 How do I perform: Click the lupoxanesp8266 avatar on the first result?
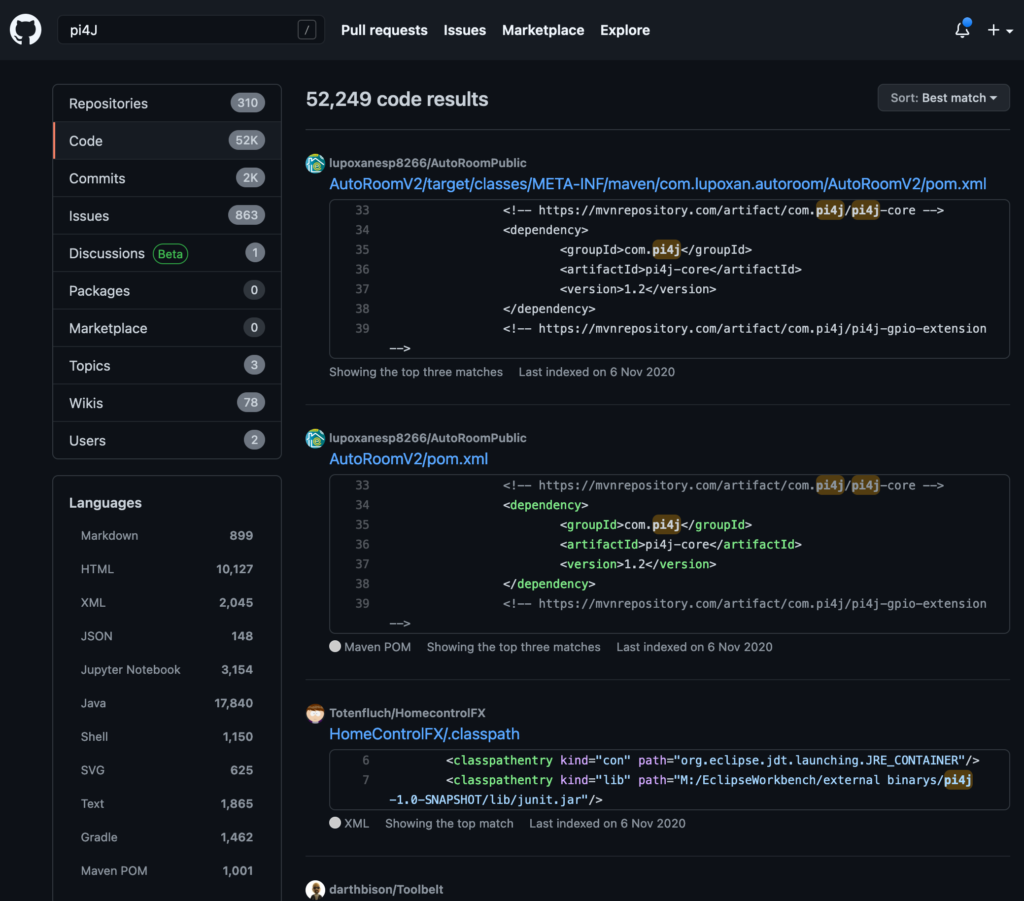(x=315, y=163)
